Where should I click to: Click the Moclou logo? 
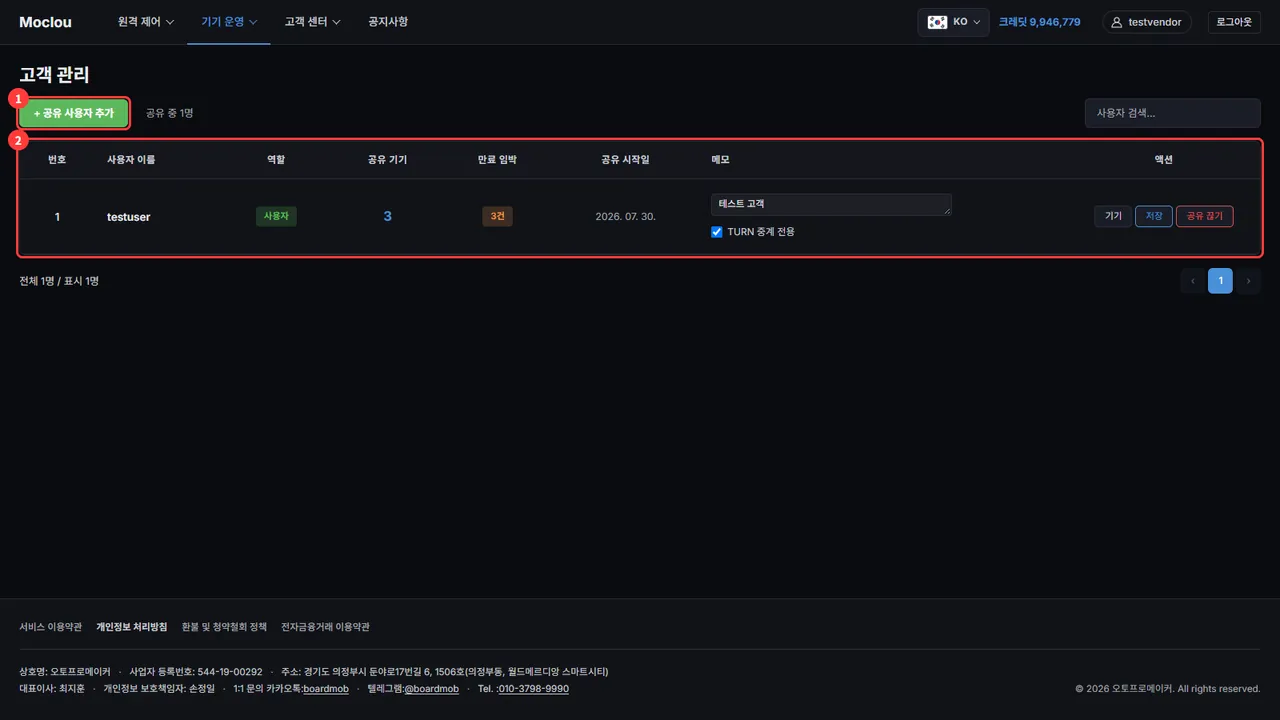tap(45, 22)
